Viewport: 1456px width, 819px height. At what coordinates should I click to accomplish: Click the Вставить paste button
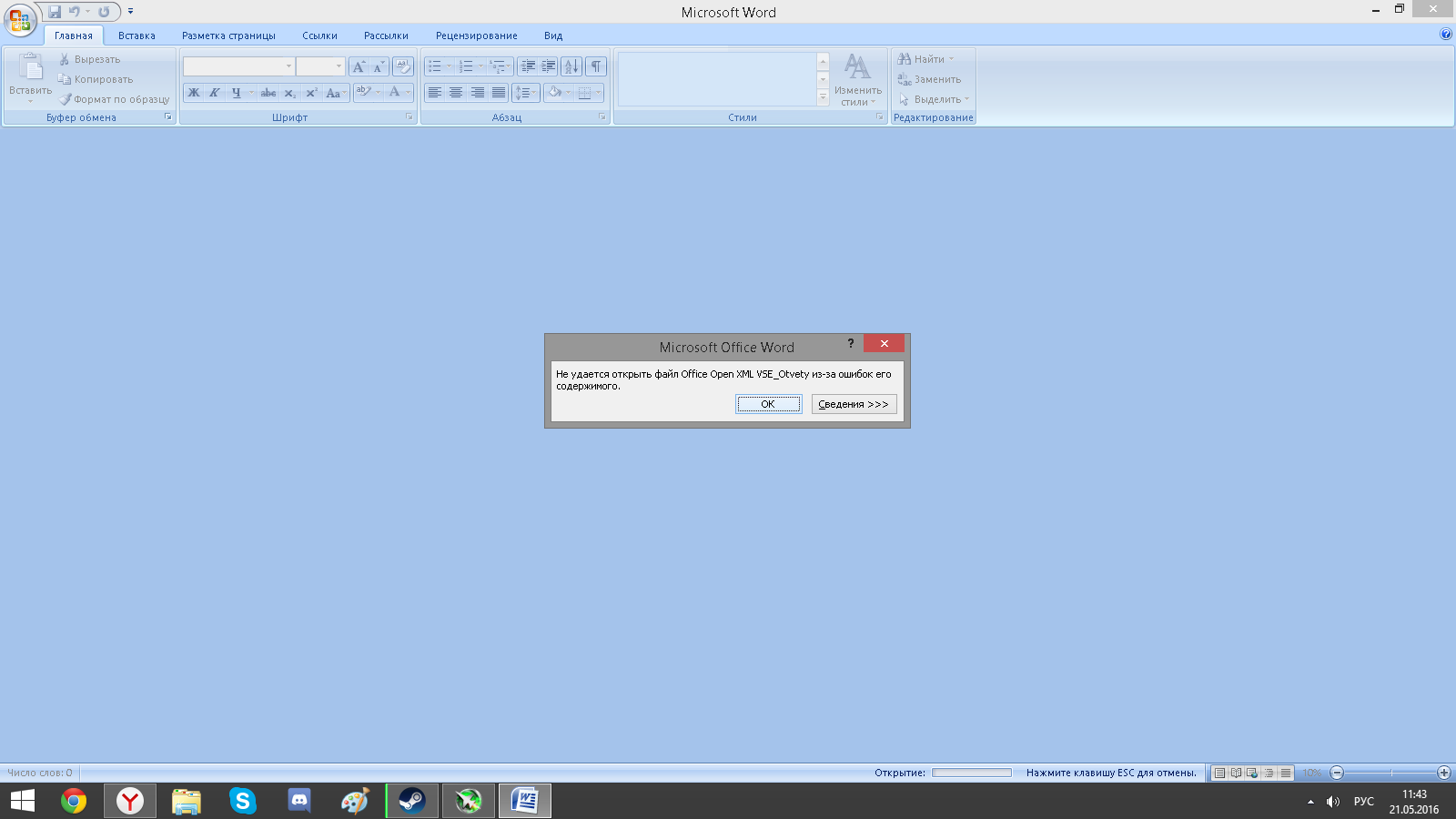pos(30,76)
